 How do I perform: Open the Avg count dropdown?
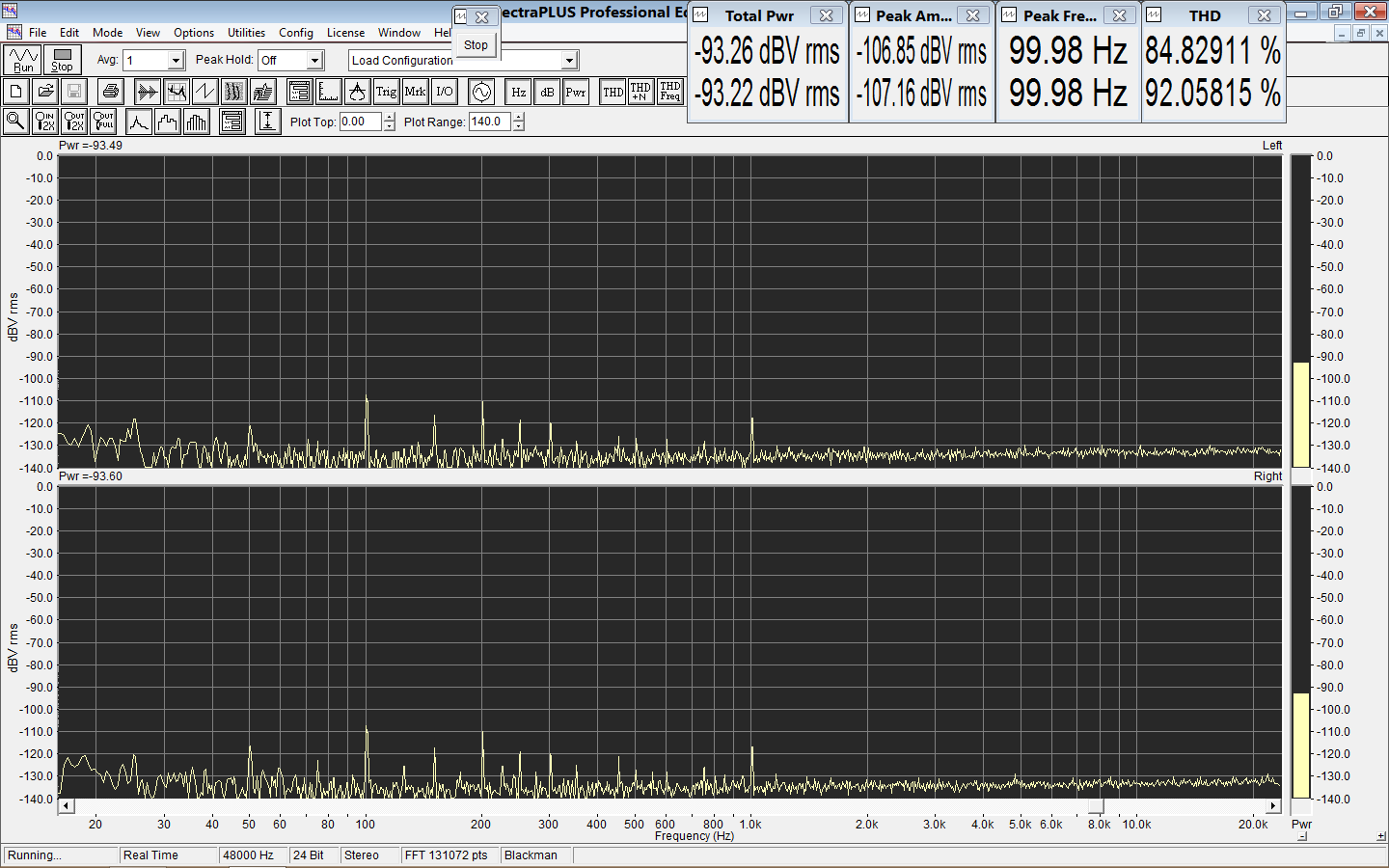[176, 61]
